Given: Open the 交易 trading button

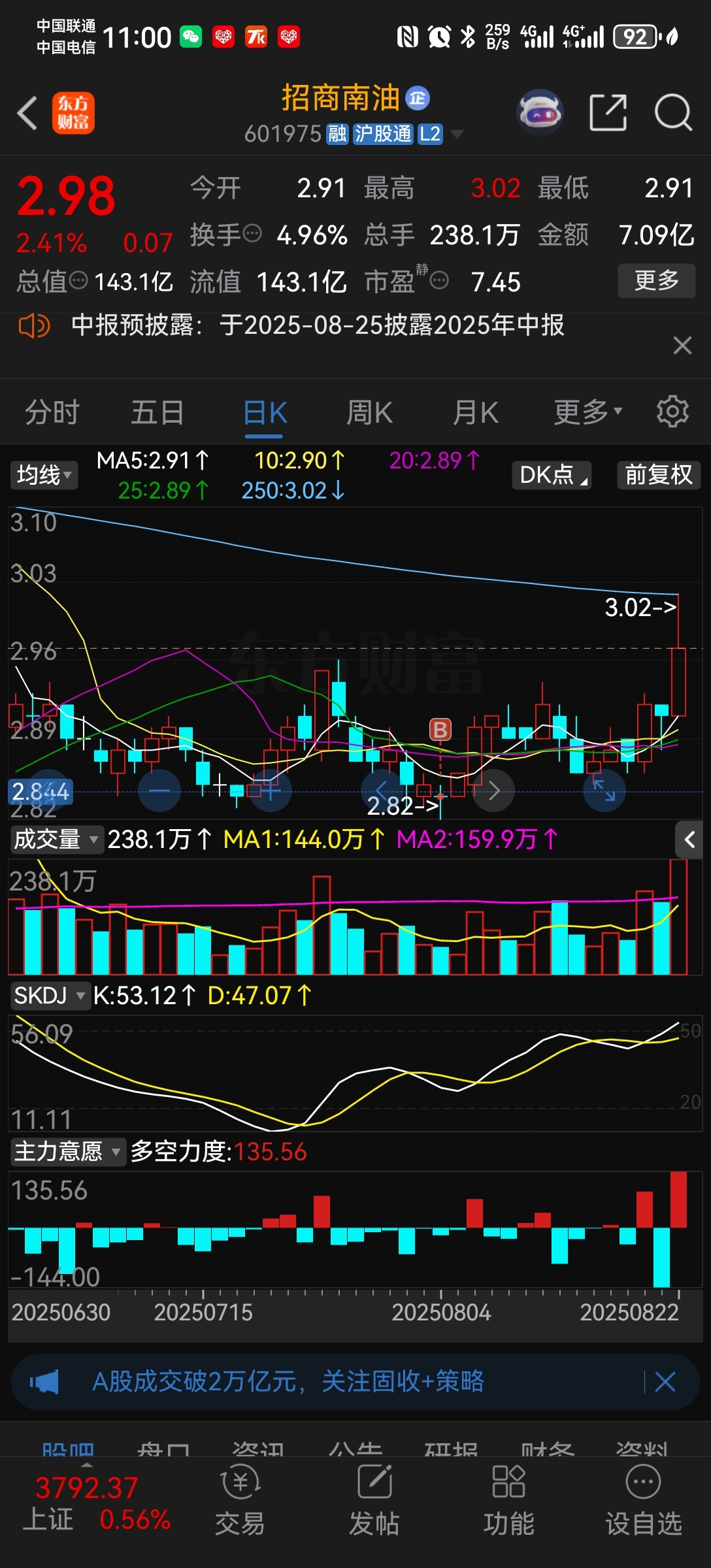Looking at the screenshot, I should (240, 1501).
